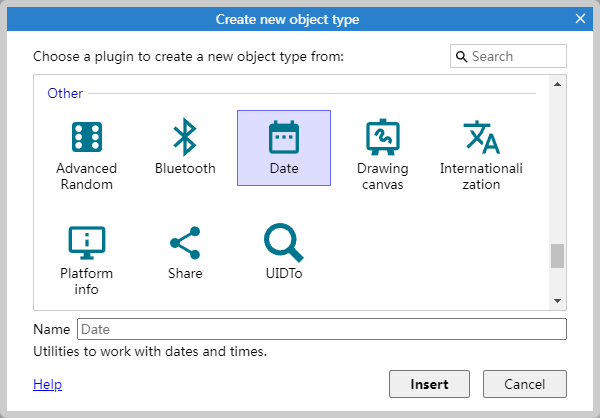Choose the Bluetooth plugin icon
Screen dimensions: 600x418
coord(185,137)
